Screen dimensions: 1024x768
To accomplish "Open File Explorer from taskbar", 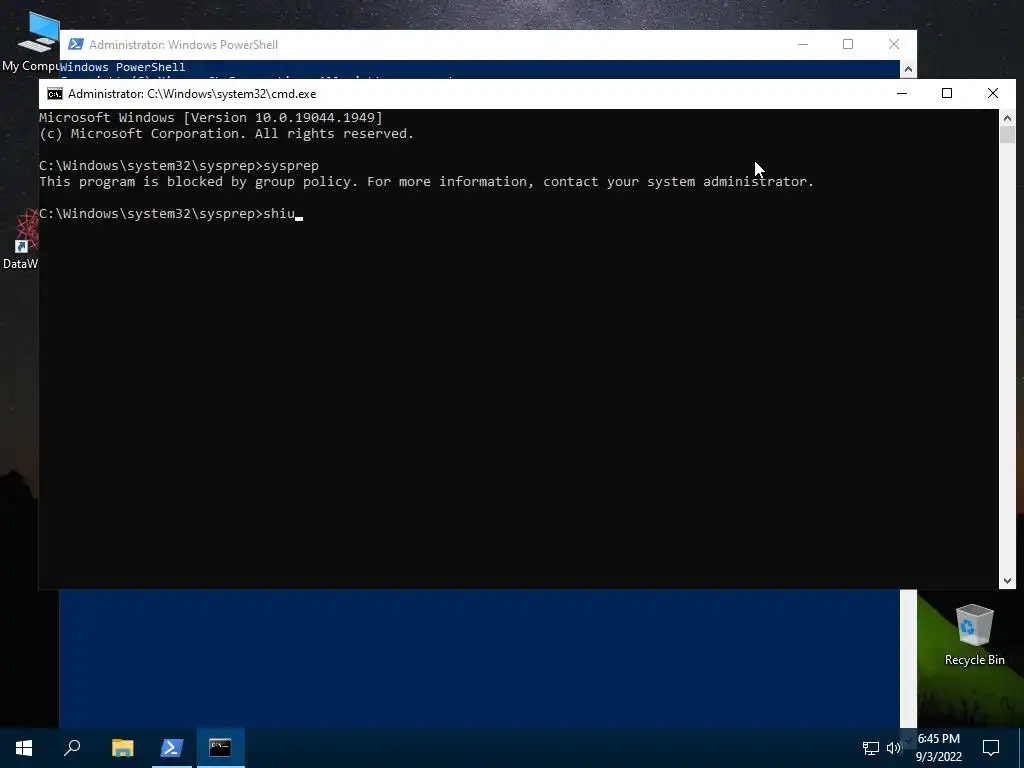I will point(122,748).
